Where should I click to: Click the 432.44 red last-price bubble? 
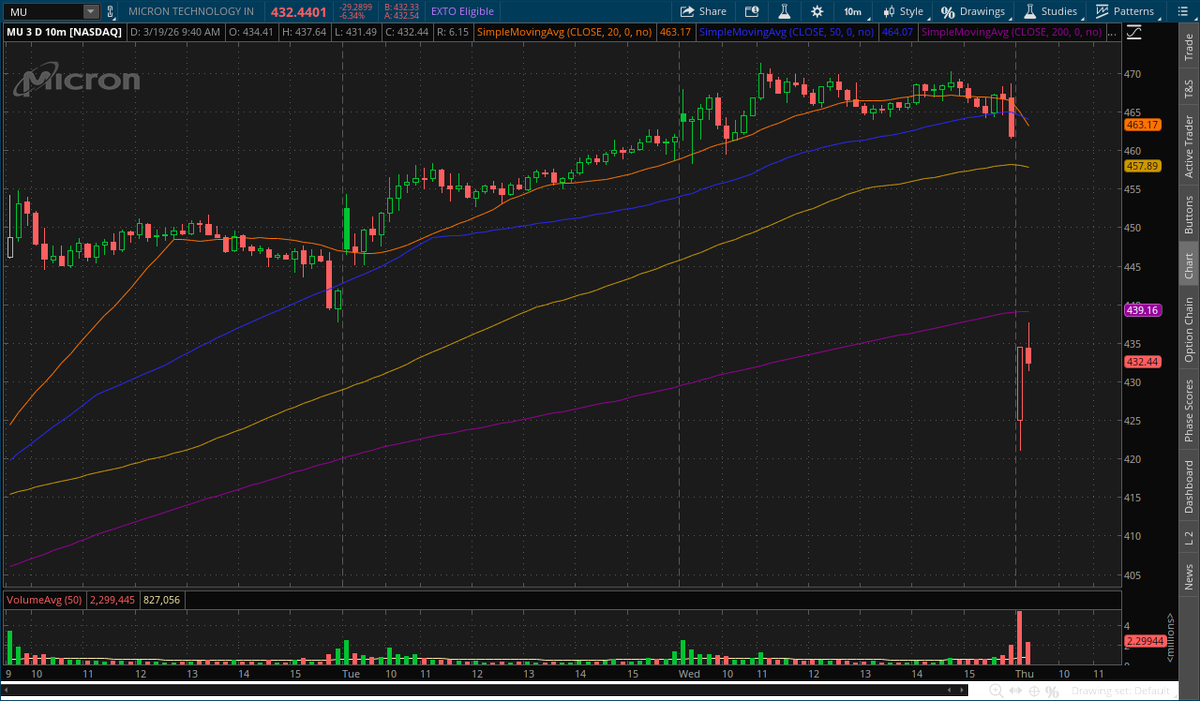1141,362
